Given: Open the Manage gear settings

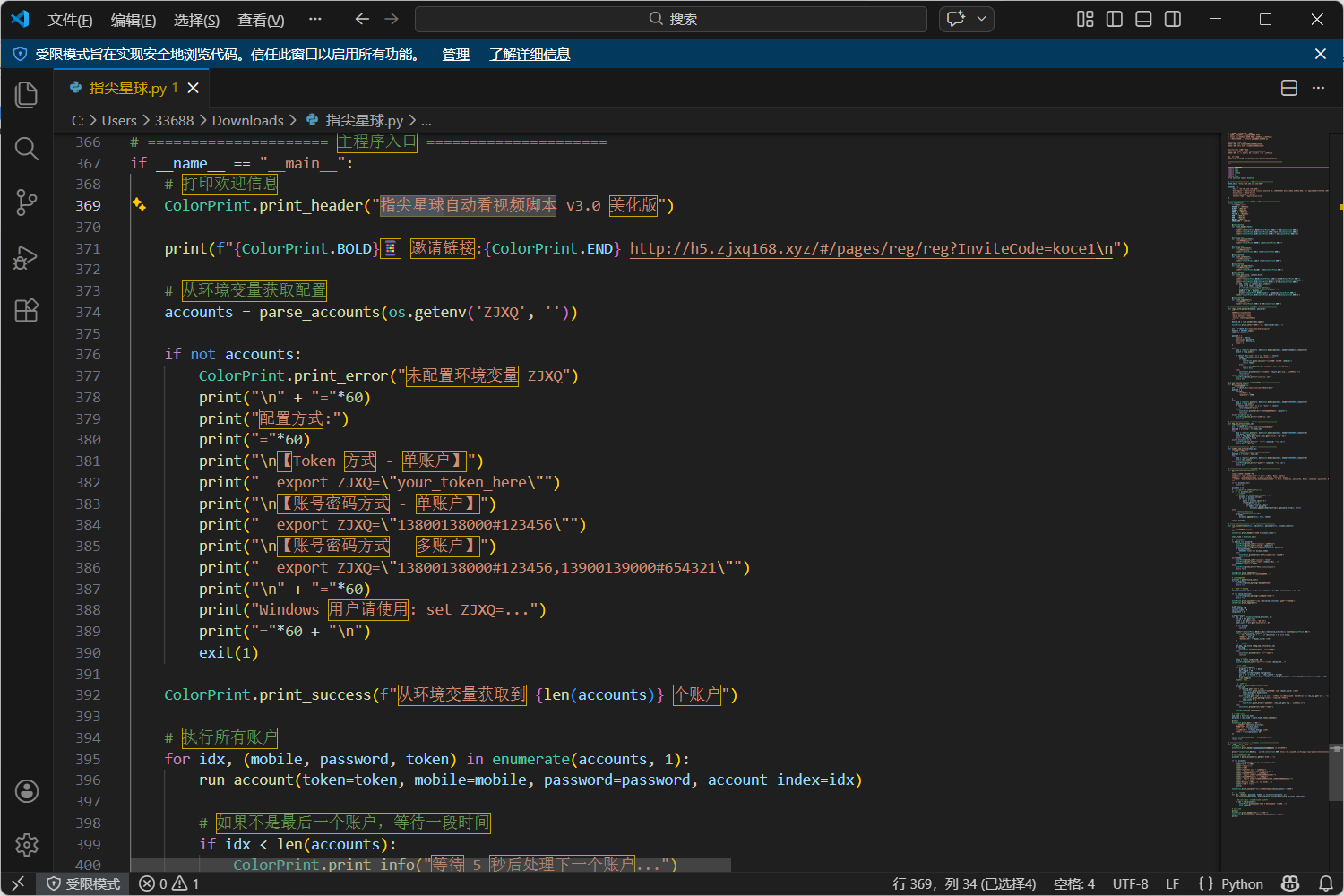Looking at the screenshot, I should point(27,845).
